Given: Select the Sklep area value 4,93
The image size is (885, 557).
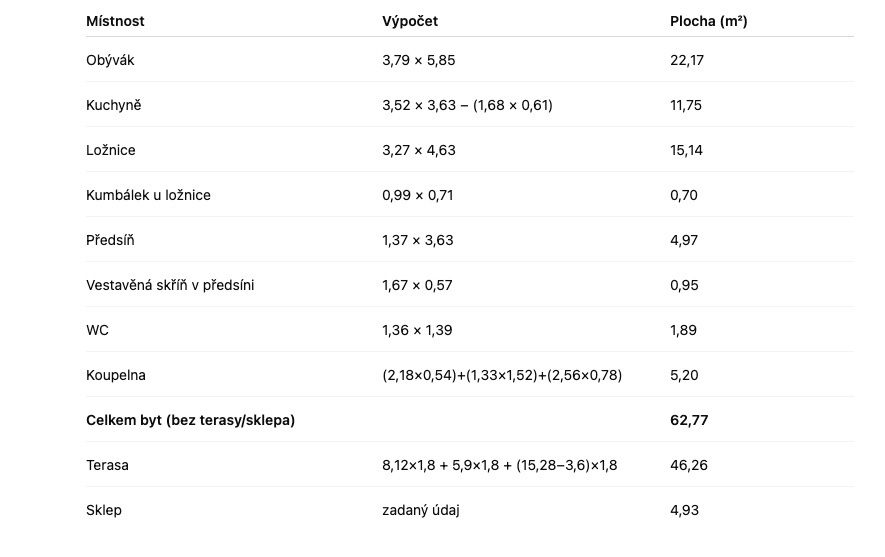Looking at the screenshot, I should 684,510.
